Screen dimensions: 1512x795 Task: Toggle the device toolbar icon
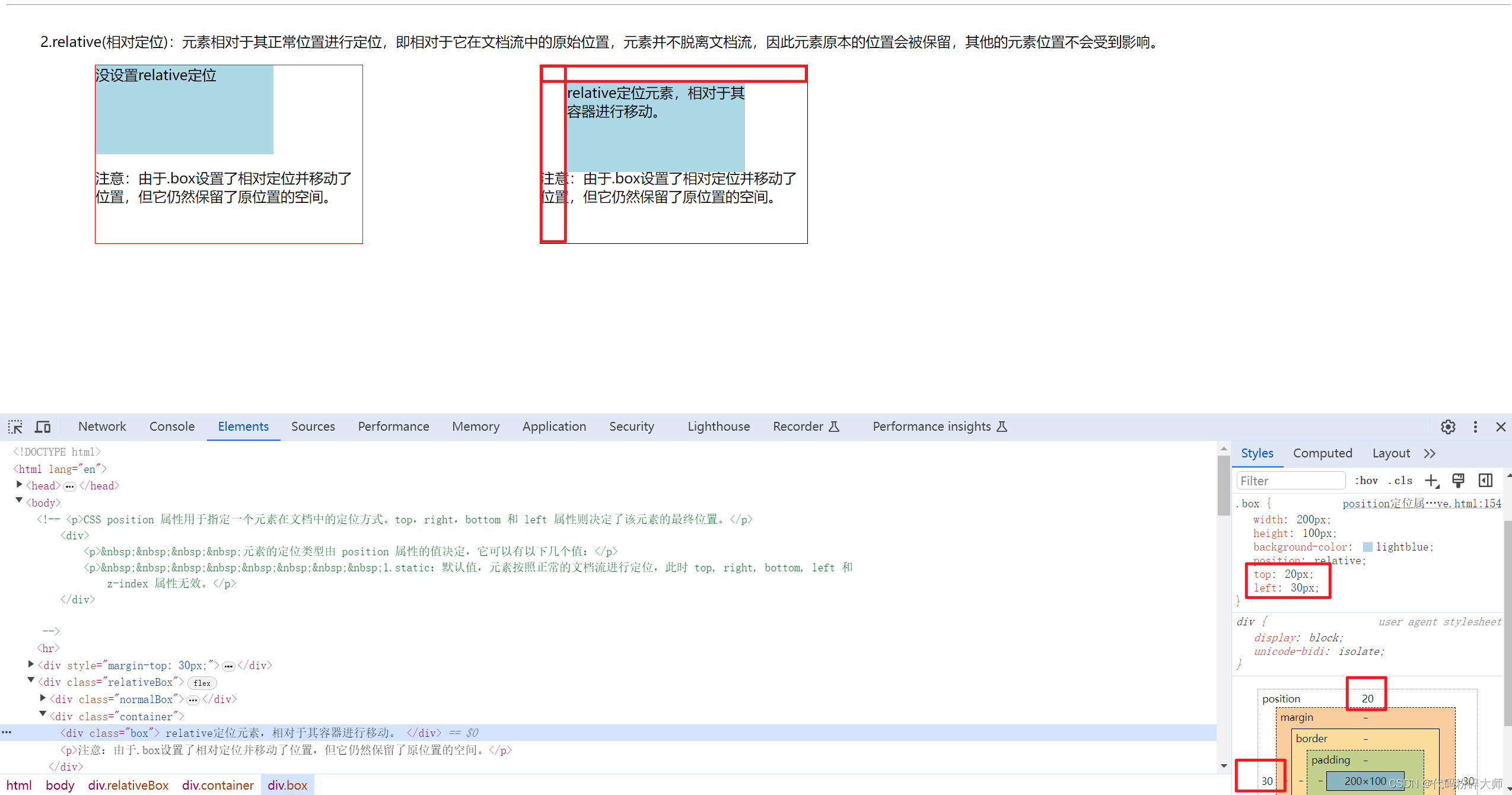tap(43, 427)
